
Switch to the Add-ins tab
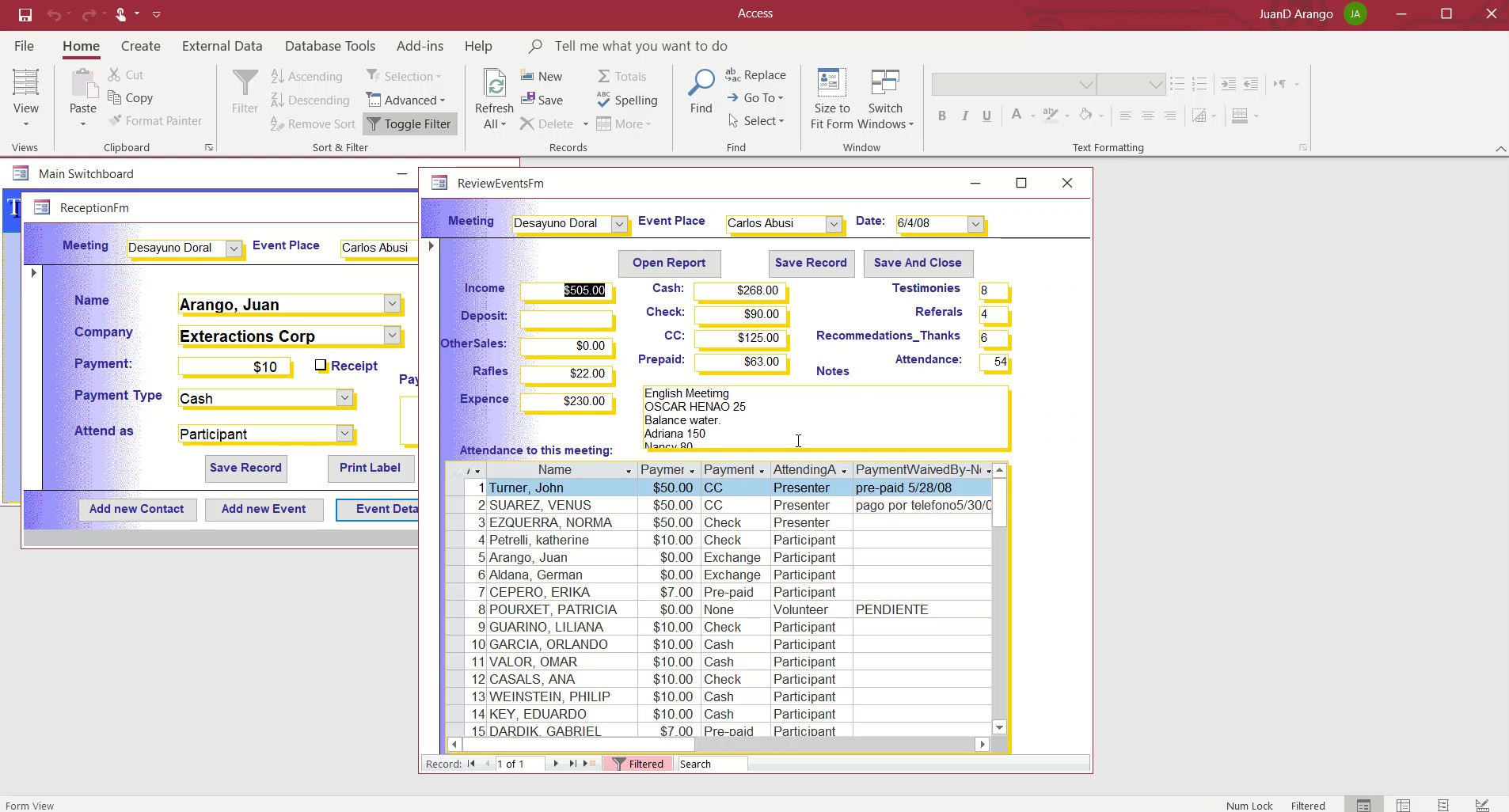(x=420, y=46)
